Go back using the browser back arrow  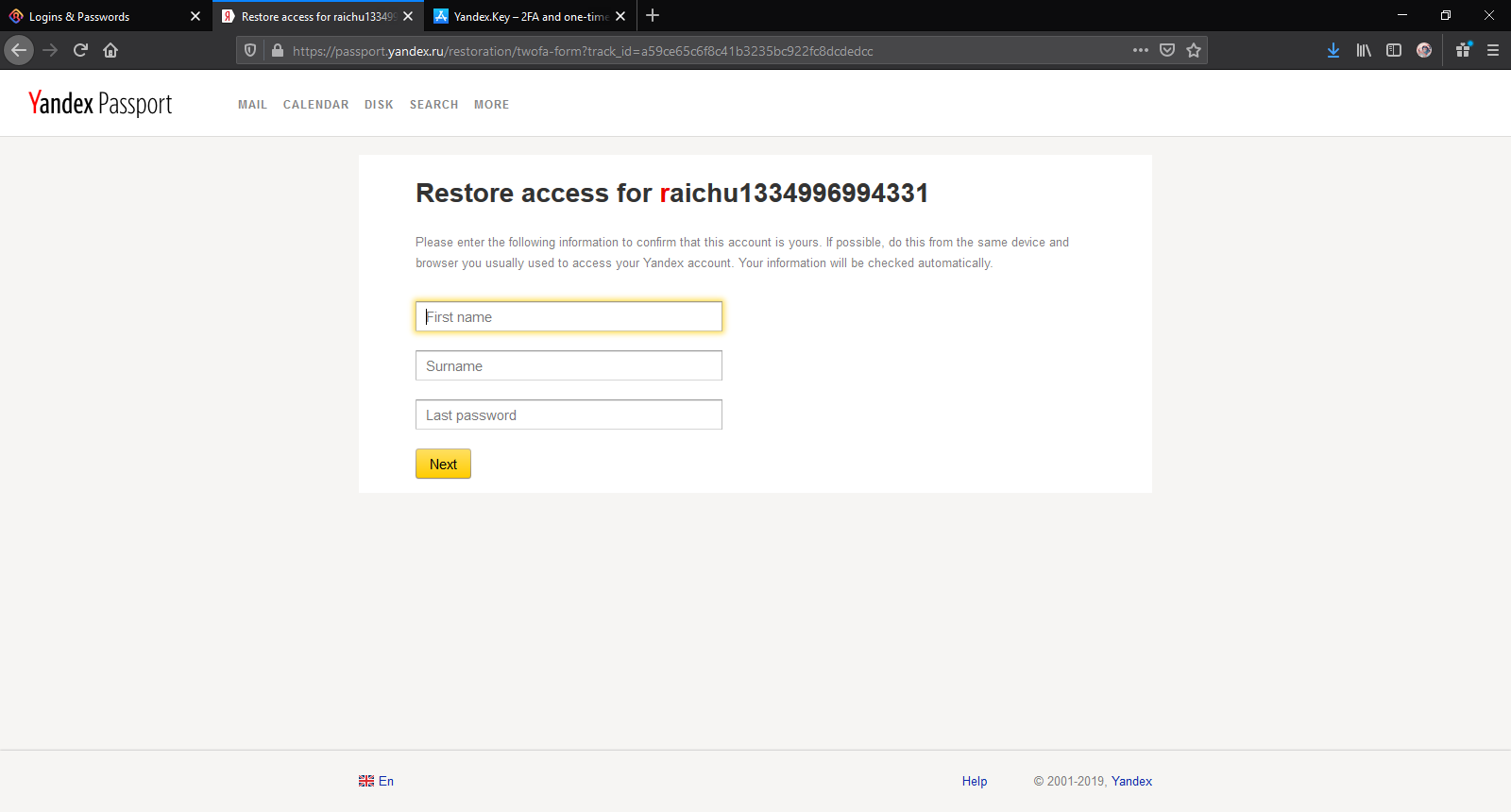coord(19,50)
